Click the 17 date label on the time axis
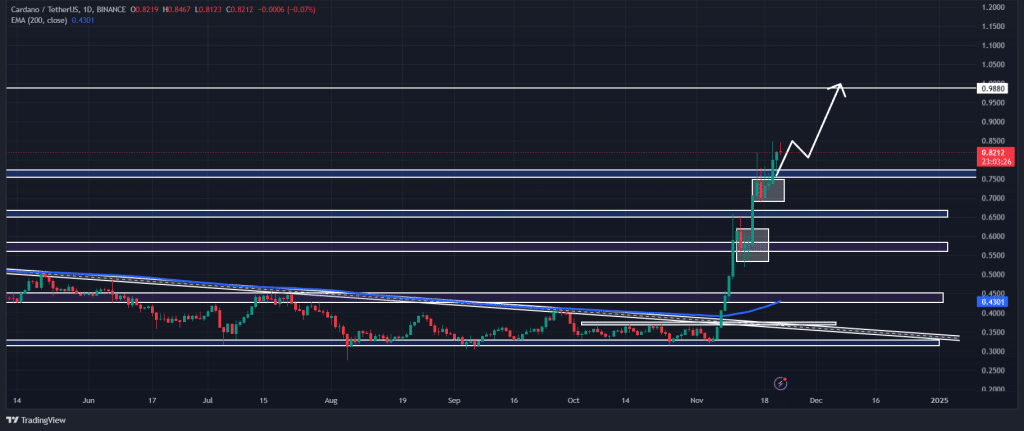Screen dimensions: 1024x431 pos(152,400)
